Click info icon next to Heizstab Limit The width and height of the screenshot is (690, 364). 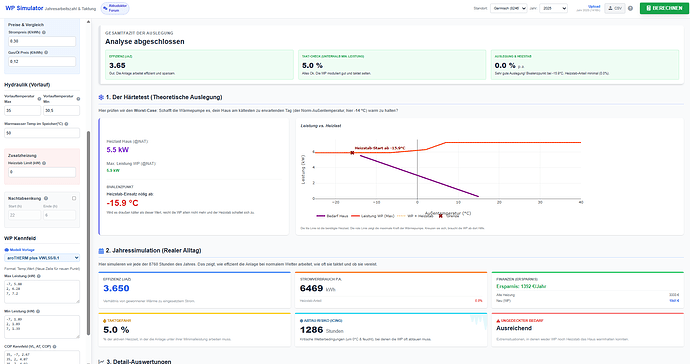44,163
